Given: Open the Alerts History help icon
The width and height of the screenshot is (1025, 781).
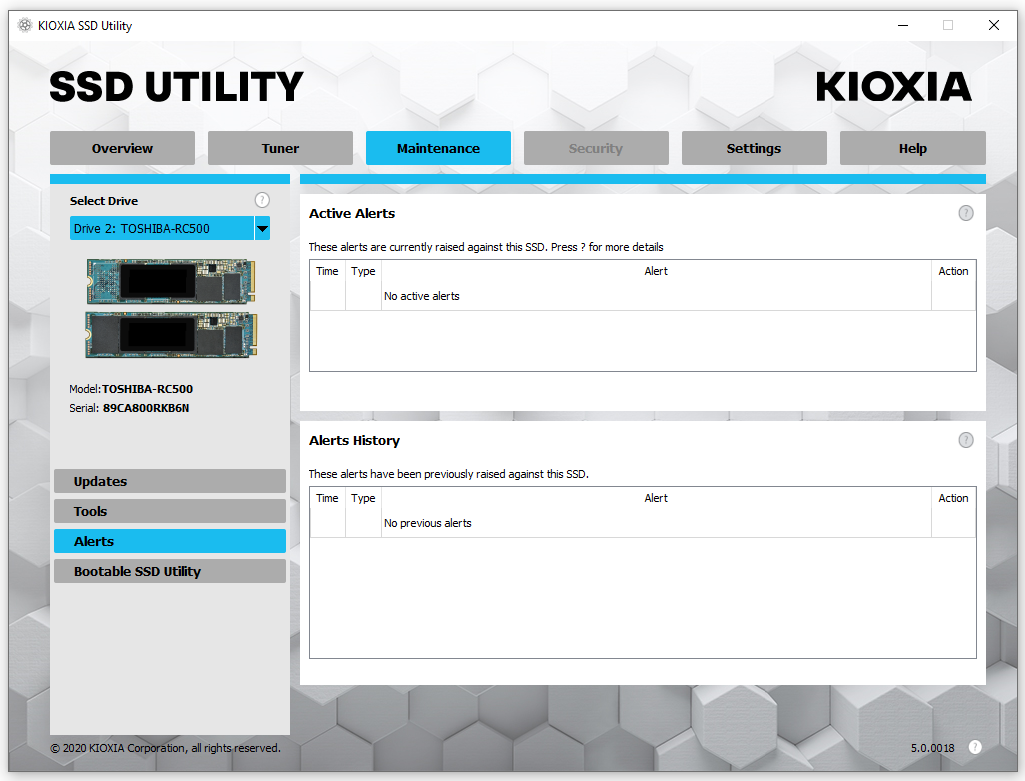Looking at the screenshot, I should click(x=966, y=440).
